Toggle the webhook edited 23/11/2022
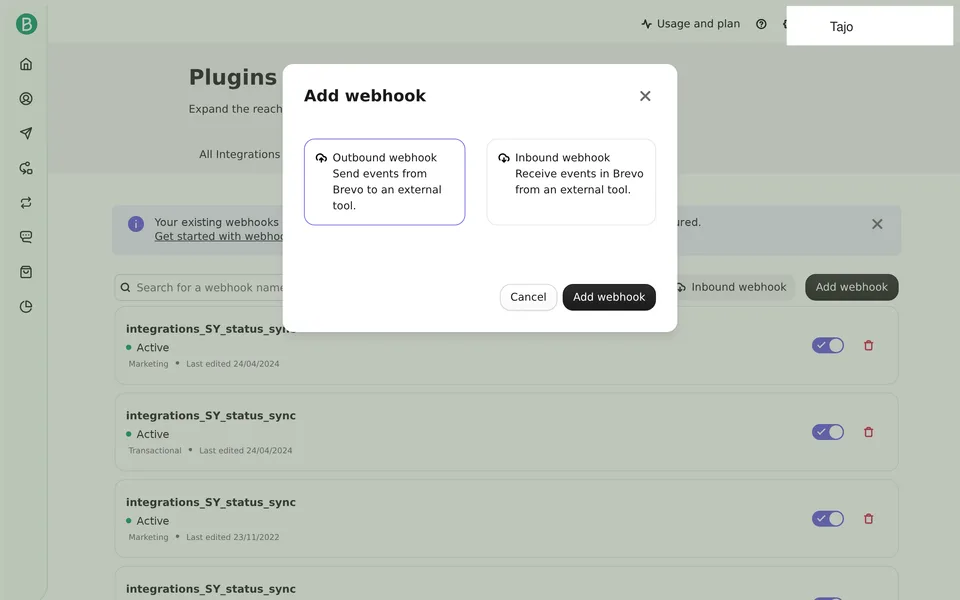The image size is (960, 600). [828, 519]
